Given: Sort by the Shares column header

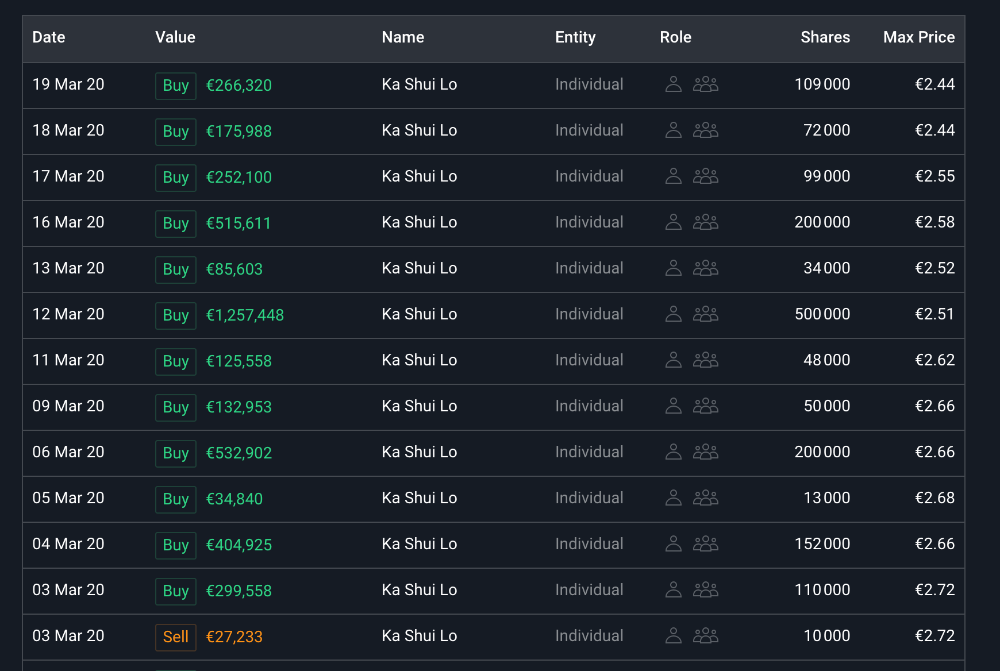Looking at the screenshot, I should coord(825,38).
